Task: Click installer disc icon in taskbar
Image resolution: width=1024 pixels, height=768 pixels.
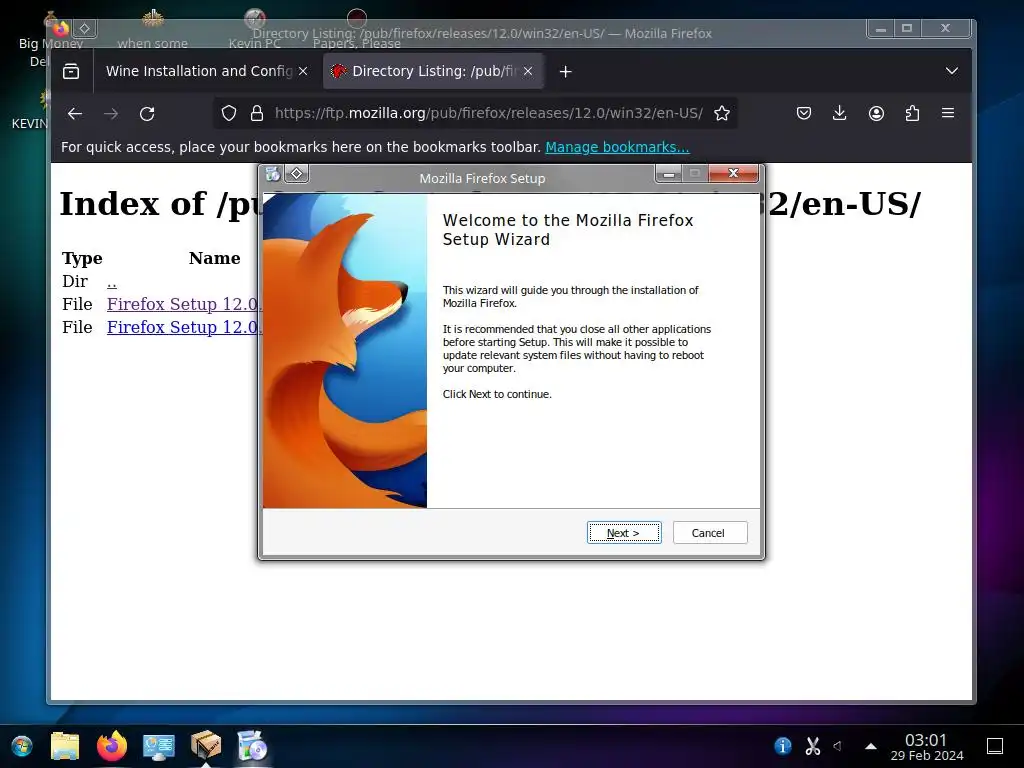Action: point(253,746)
